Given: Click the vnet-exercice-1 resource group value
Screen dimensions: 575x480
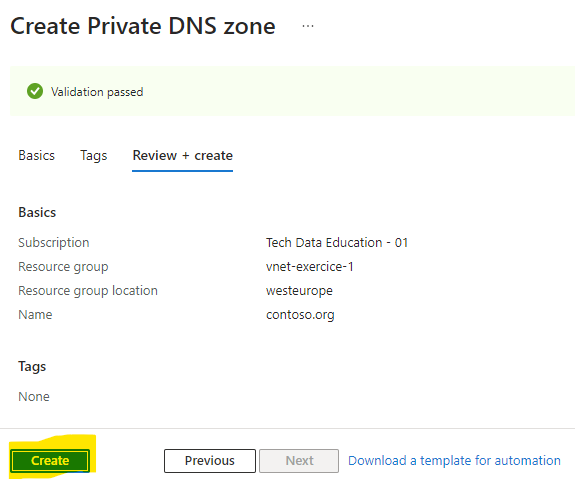Looking at the screenshot, I should click(x=310, y=267).
